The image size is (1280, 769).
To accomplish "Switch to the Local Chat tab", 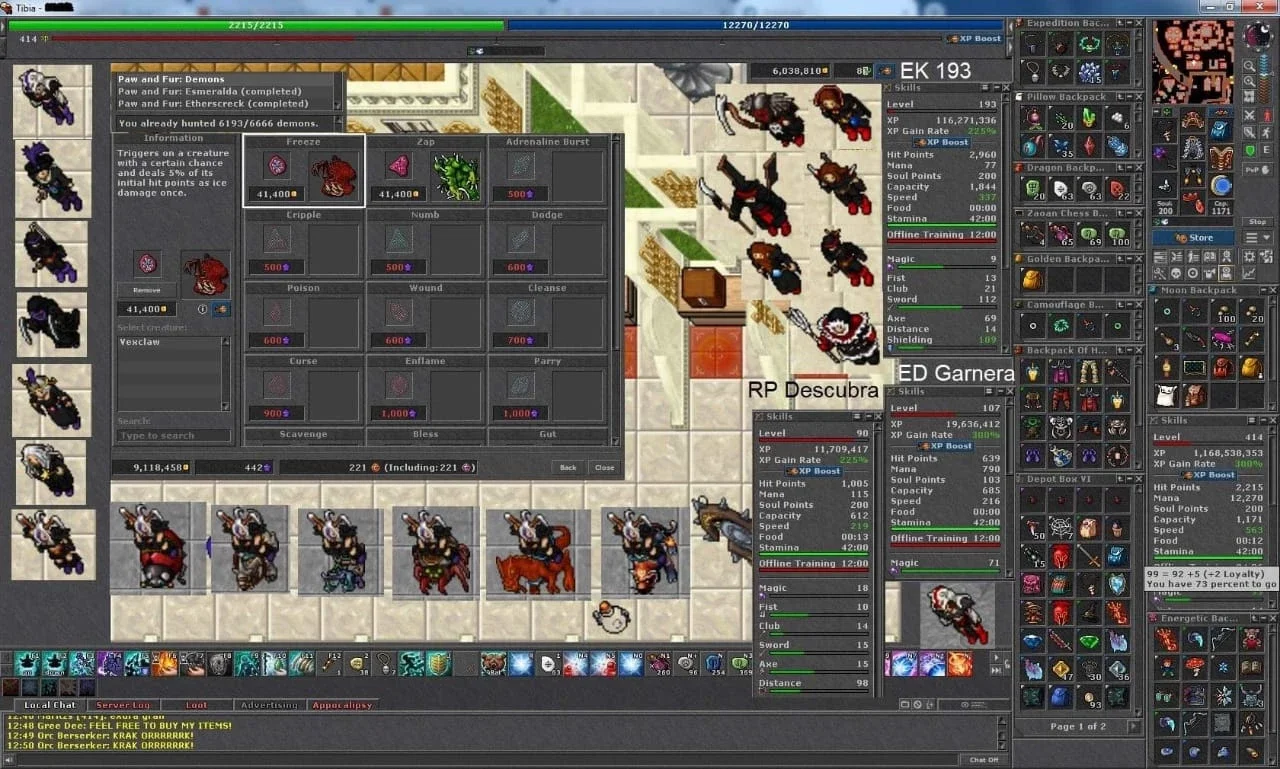I will pos(50,705).
